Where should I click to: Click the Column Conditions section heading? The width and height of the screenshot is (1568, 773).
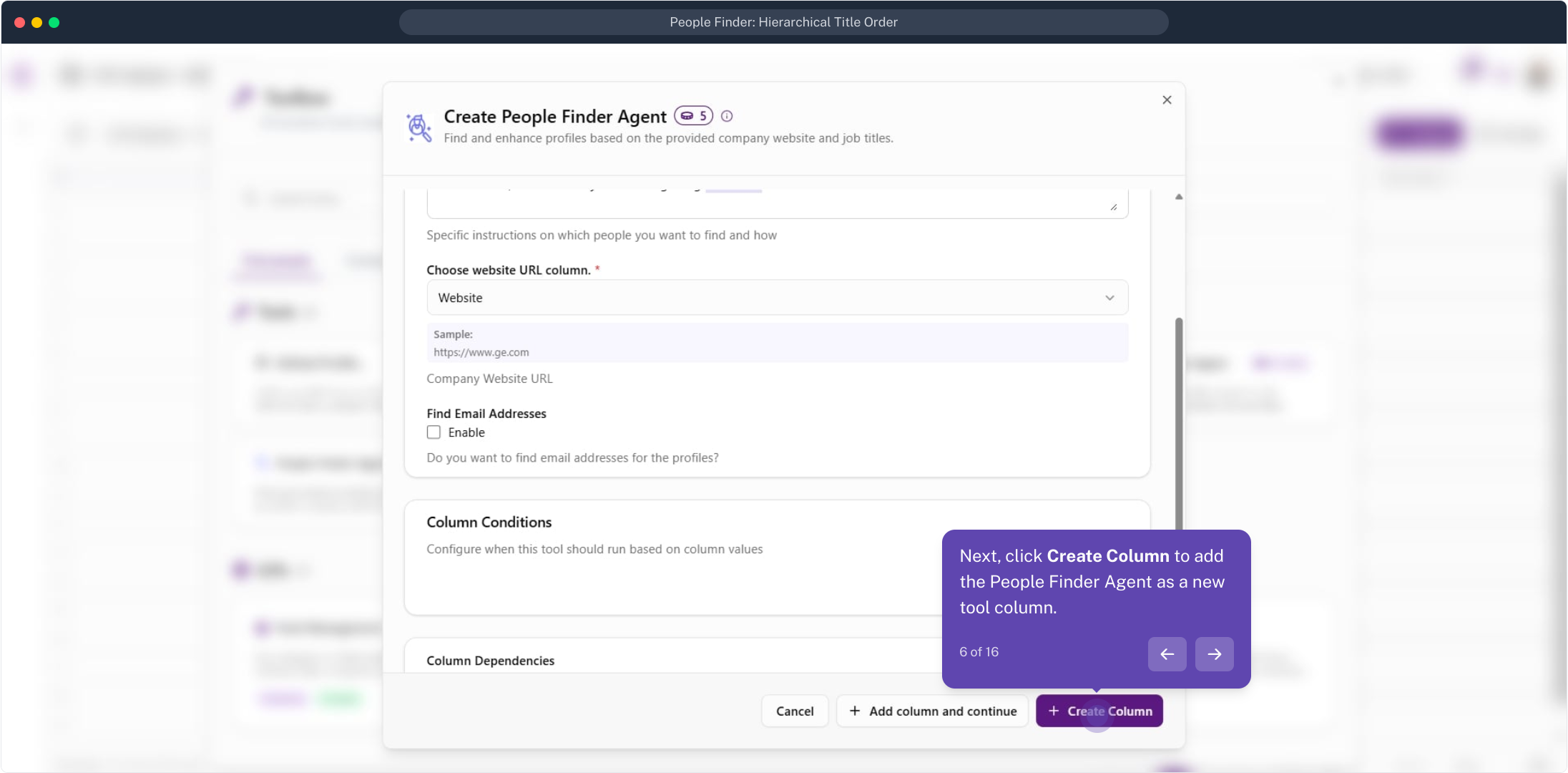coord(489,522)
